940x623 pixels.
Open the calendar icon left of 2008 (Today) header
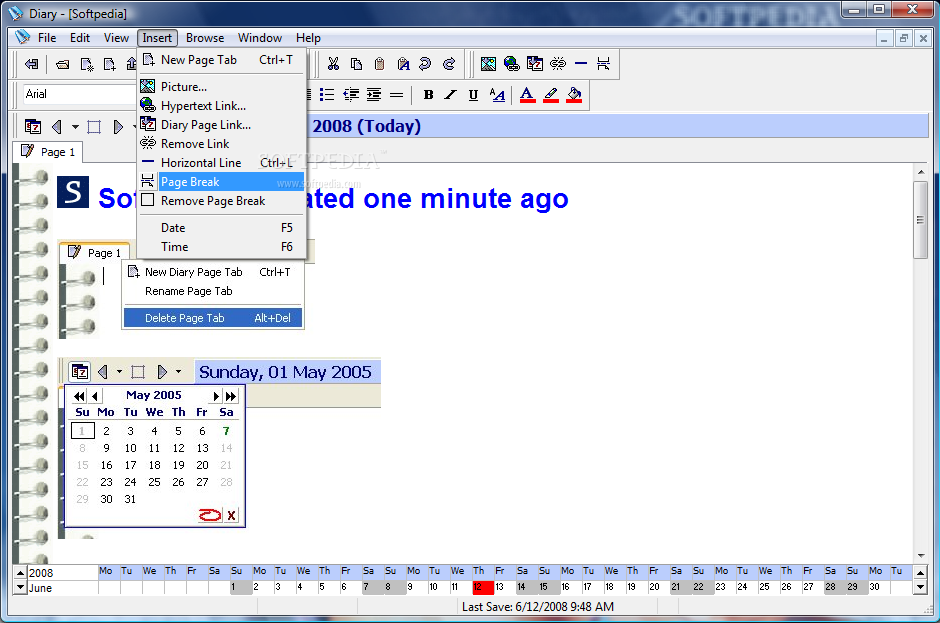pos(33,127)
